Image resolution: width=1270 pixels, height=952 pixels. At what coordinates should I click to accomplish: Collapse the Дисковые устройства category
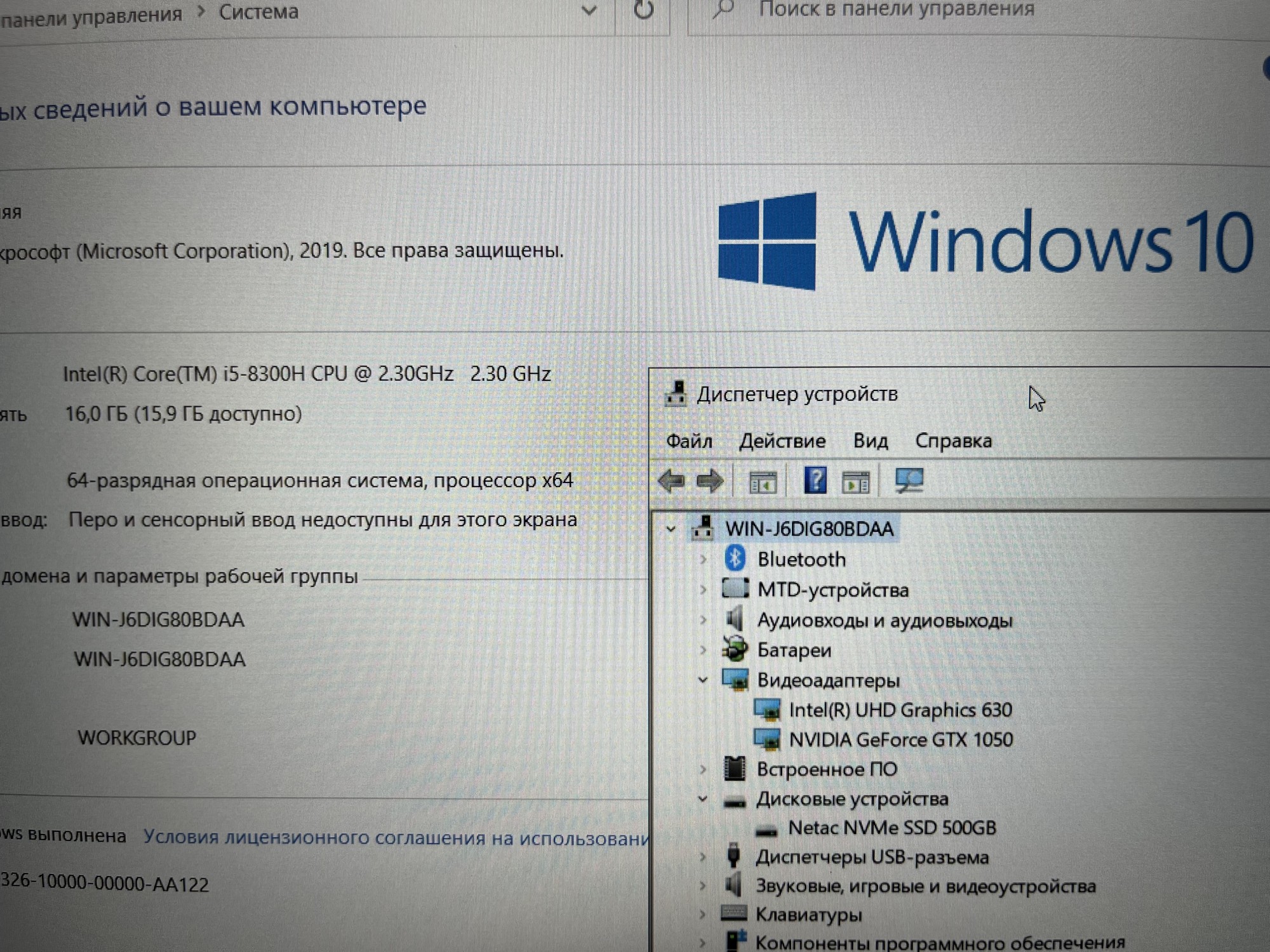pyautogui.click(x=703, y=799)
